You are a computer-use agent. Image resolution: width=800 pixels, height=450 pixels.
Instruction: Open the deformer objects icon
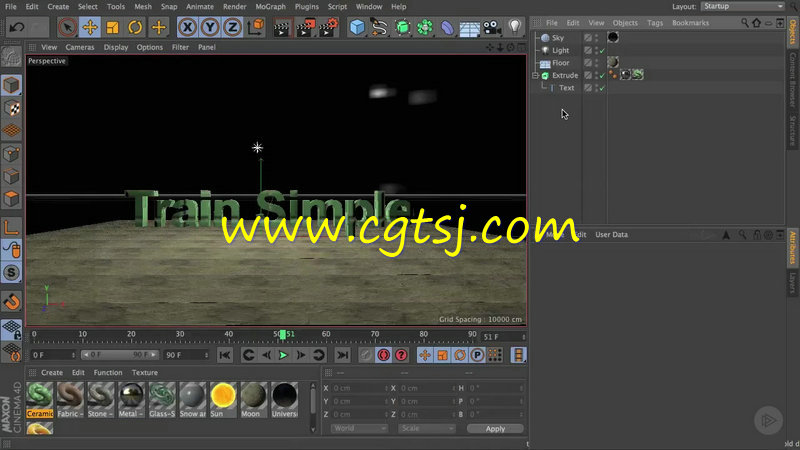coord(447,27)
